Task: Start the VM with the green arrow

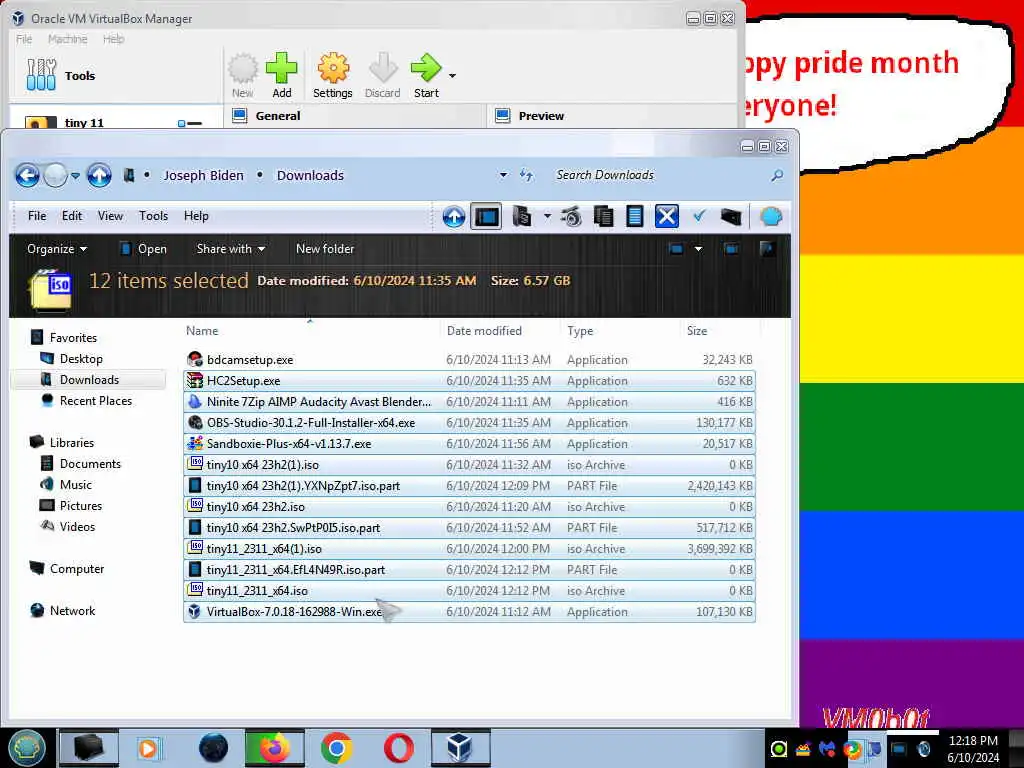Action: [x=426, y=75]
